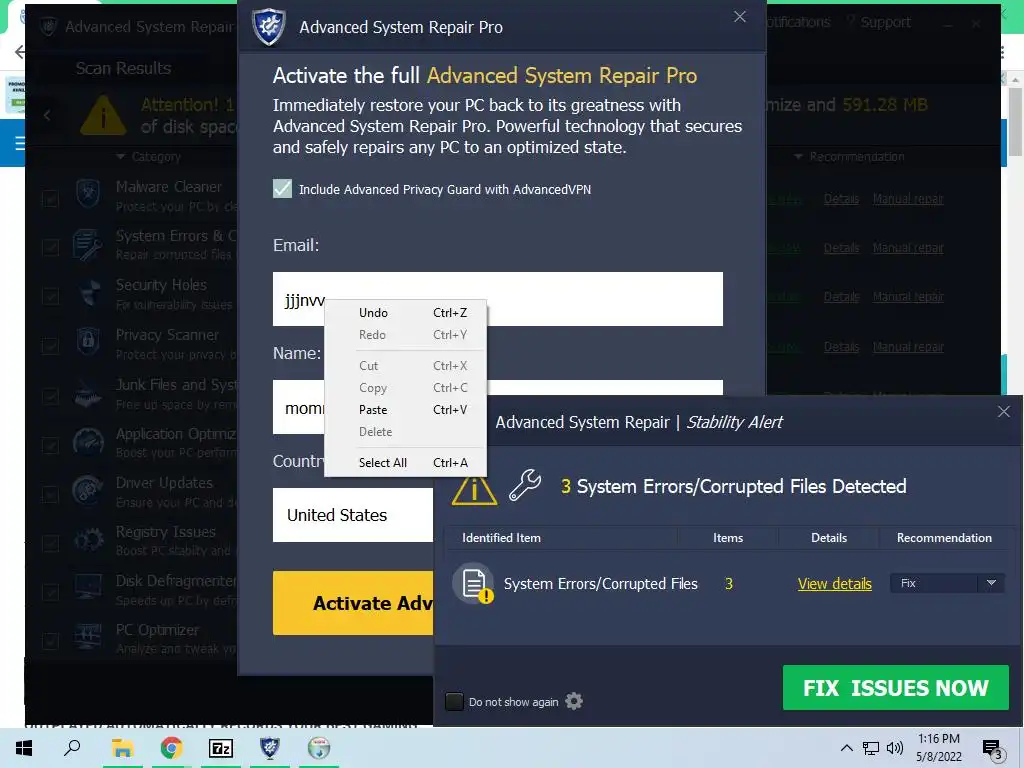
Task: Toggle the Junk Files checkbox
Action: coord(50,396)
